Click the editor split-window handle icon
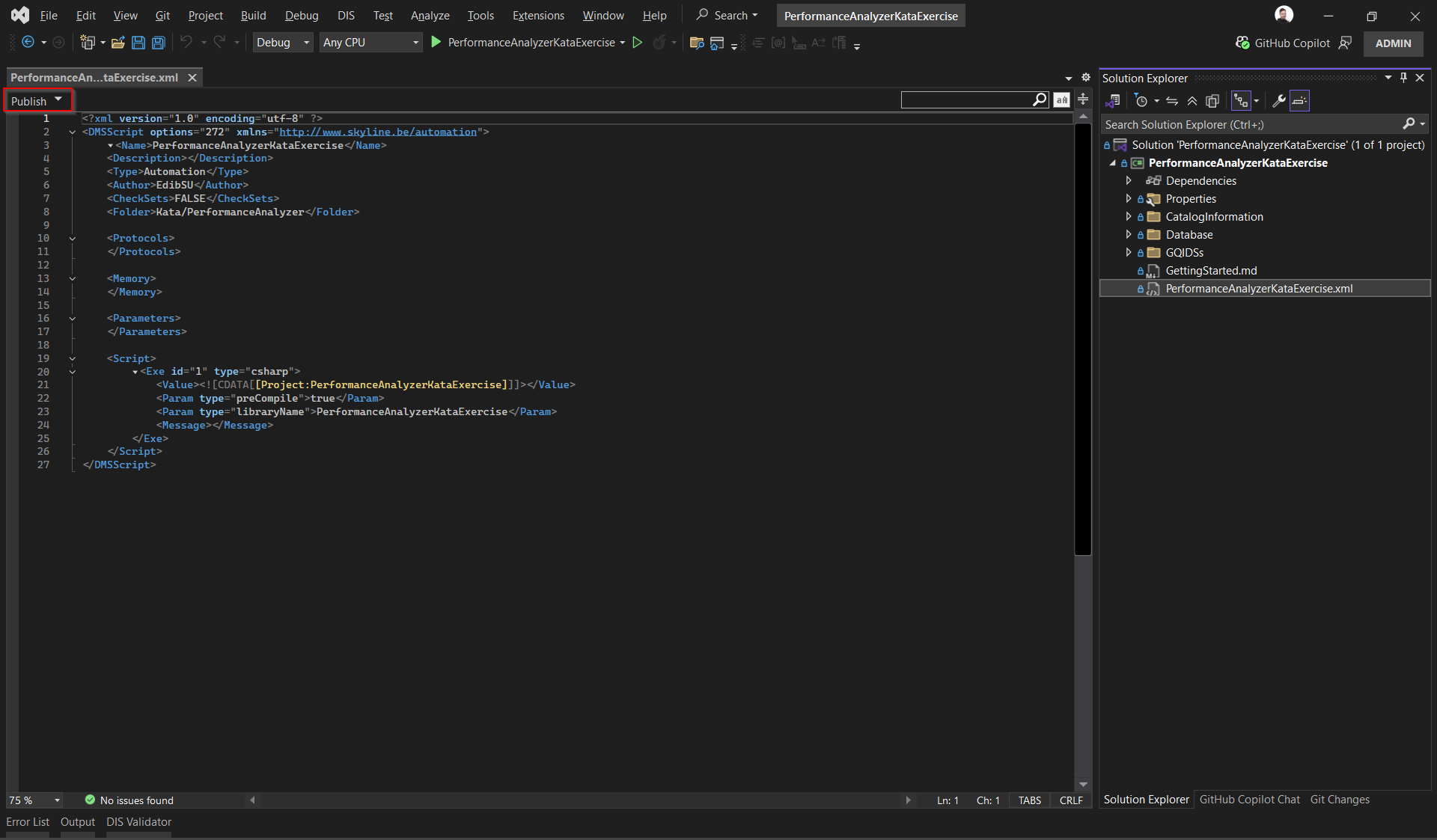 (x=1083, y=99)
